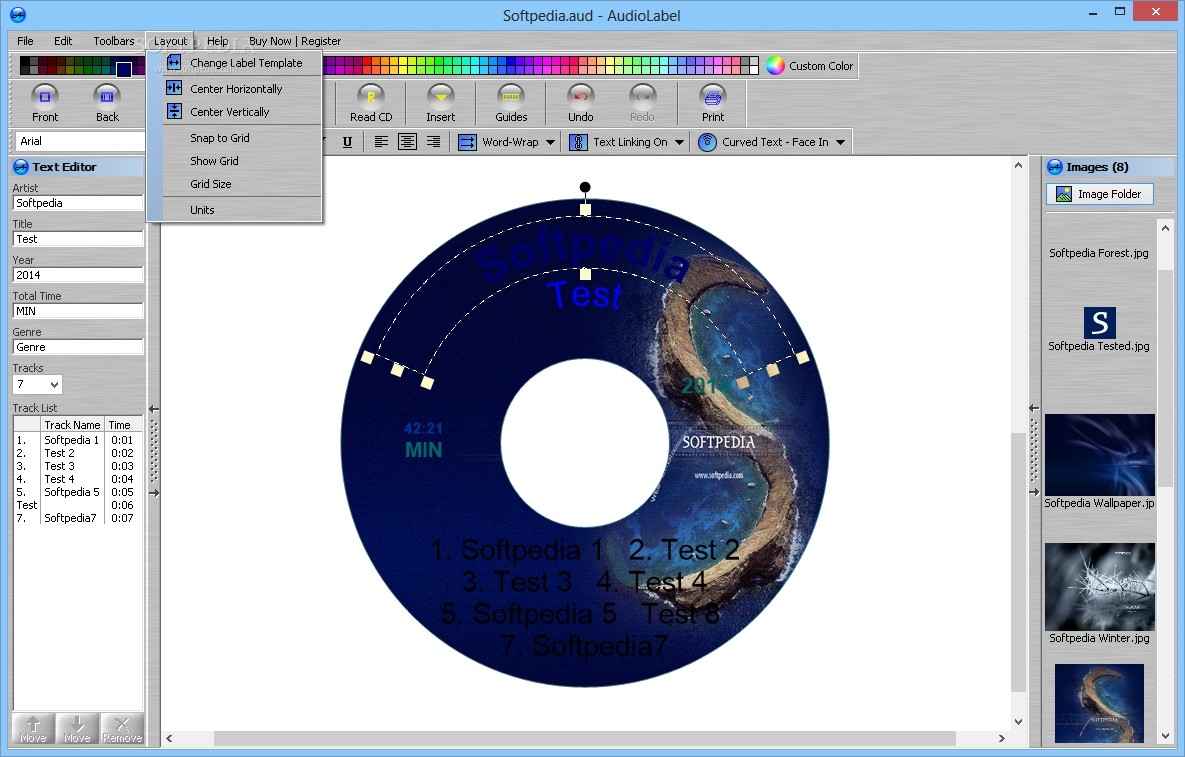1185x757 pixels.
Task: Open the Tracks count dropdown
Action: pos(54,385)
